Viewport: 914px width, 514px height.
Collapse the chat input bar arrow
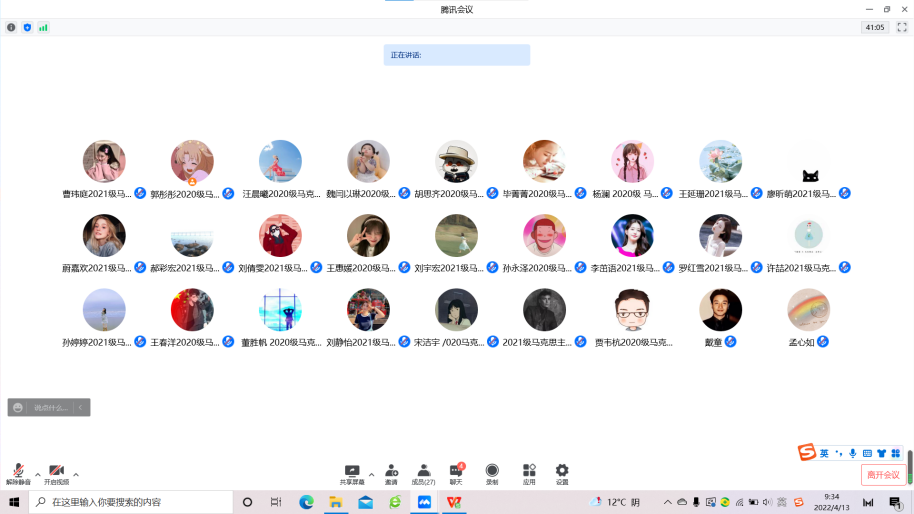[x=82, y=407]
